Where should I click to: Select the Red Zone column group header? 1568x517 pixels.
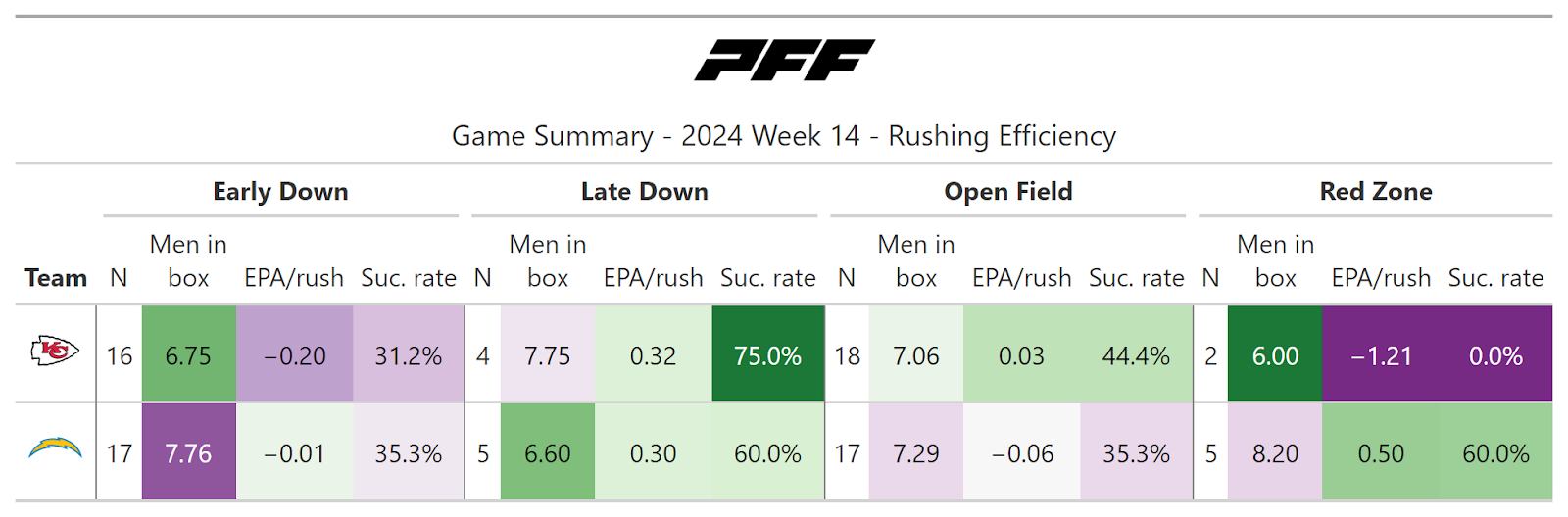click(x=1375, y=192)
